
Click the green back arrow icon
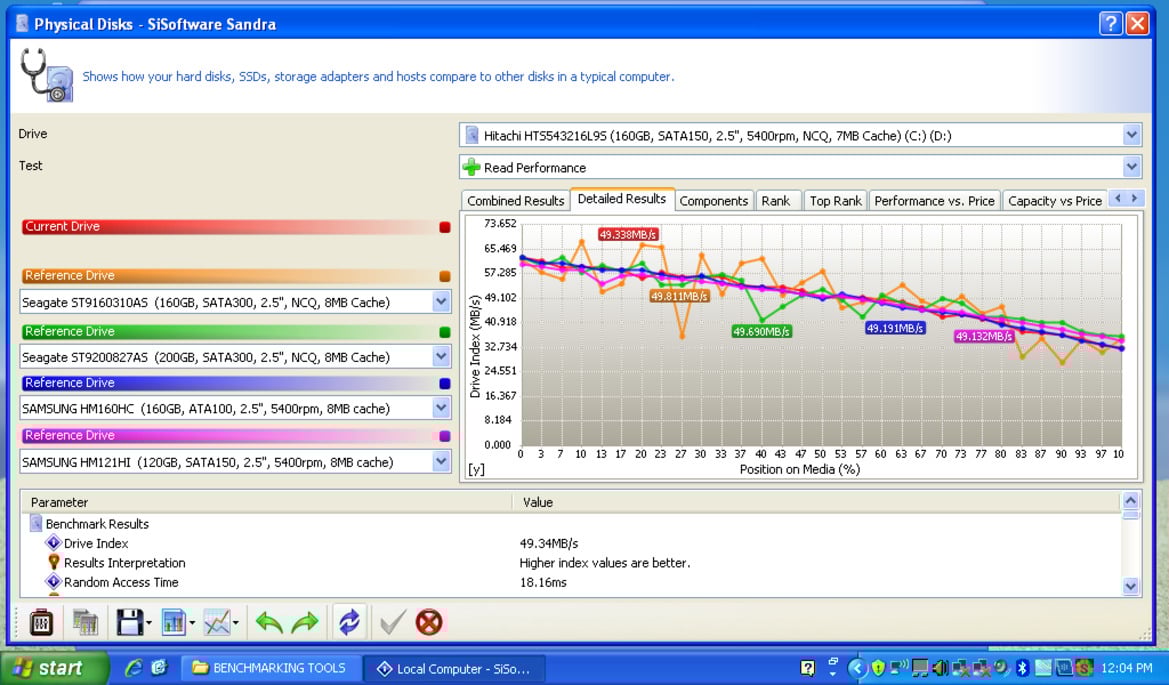(x=268, y=622)
